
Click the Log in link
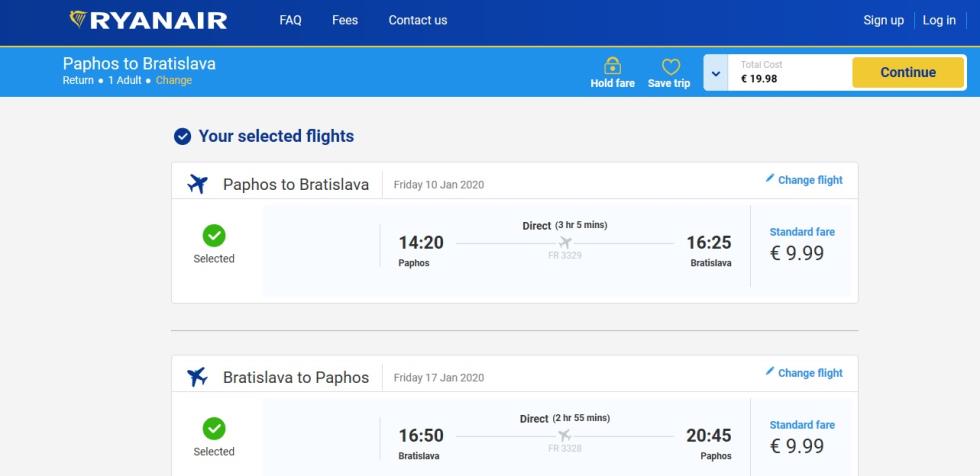tap(939, 20)
